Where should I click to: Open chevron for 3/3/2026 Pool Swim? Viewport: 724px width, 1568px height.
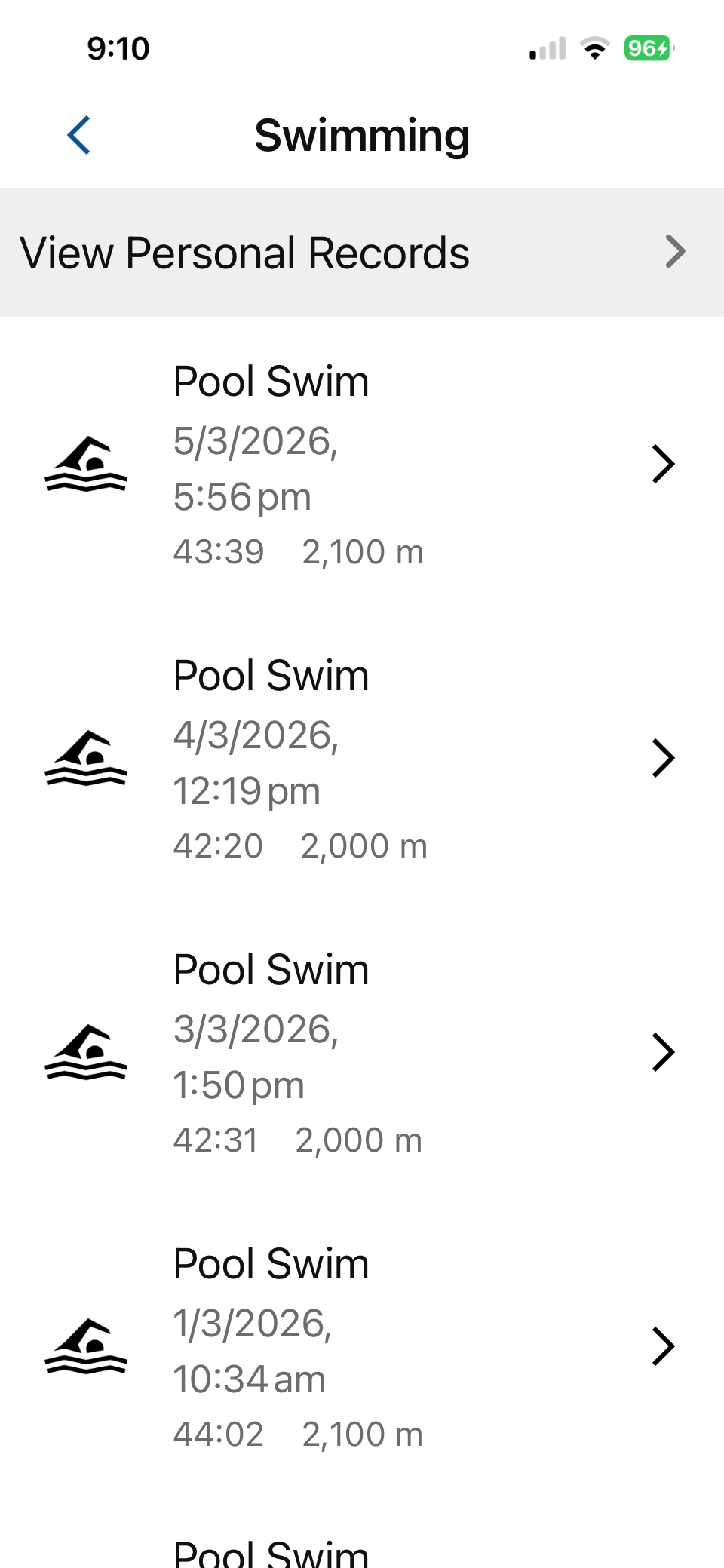coord(663,1052)
